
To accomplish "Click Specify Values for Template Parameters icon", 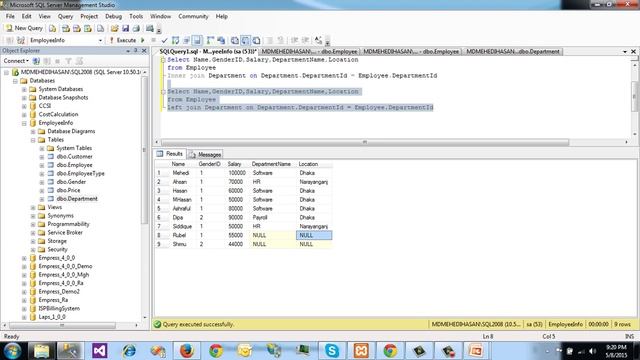I will (x=318, y=40).
